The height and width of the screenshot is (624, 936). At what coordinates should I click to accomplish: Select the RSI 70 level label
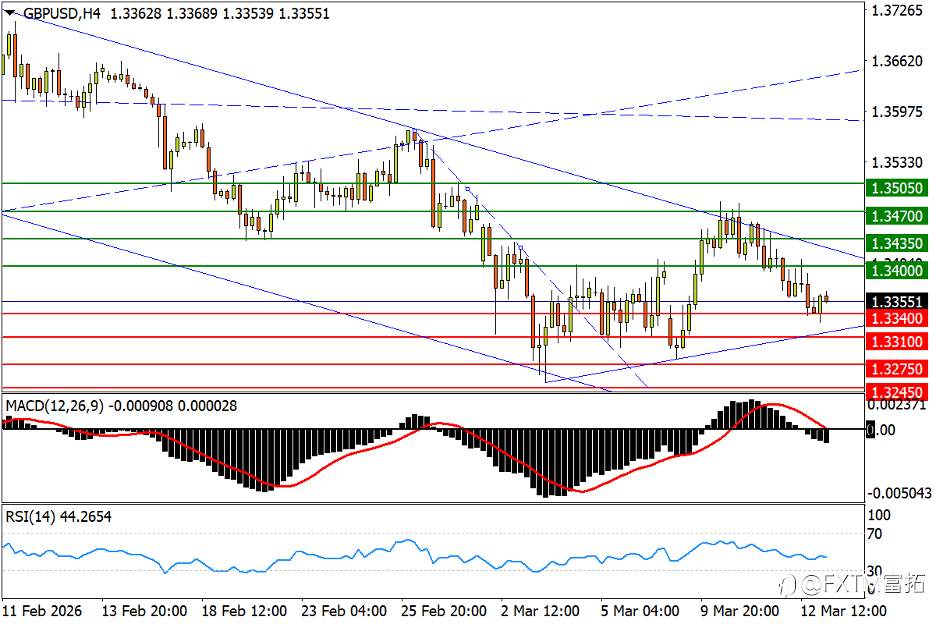point(875,534)
